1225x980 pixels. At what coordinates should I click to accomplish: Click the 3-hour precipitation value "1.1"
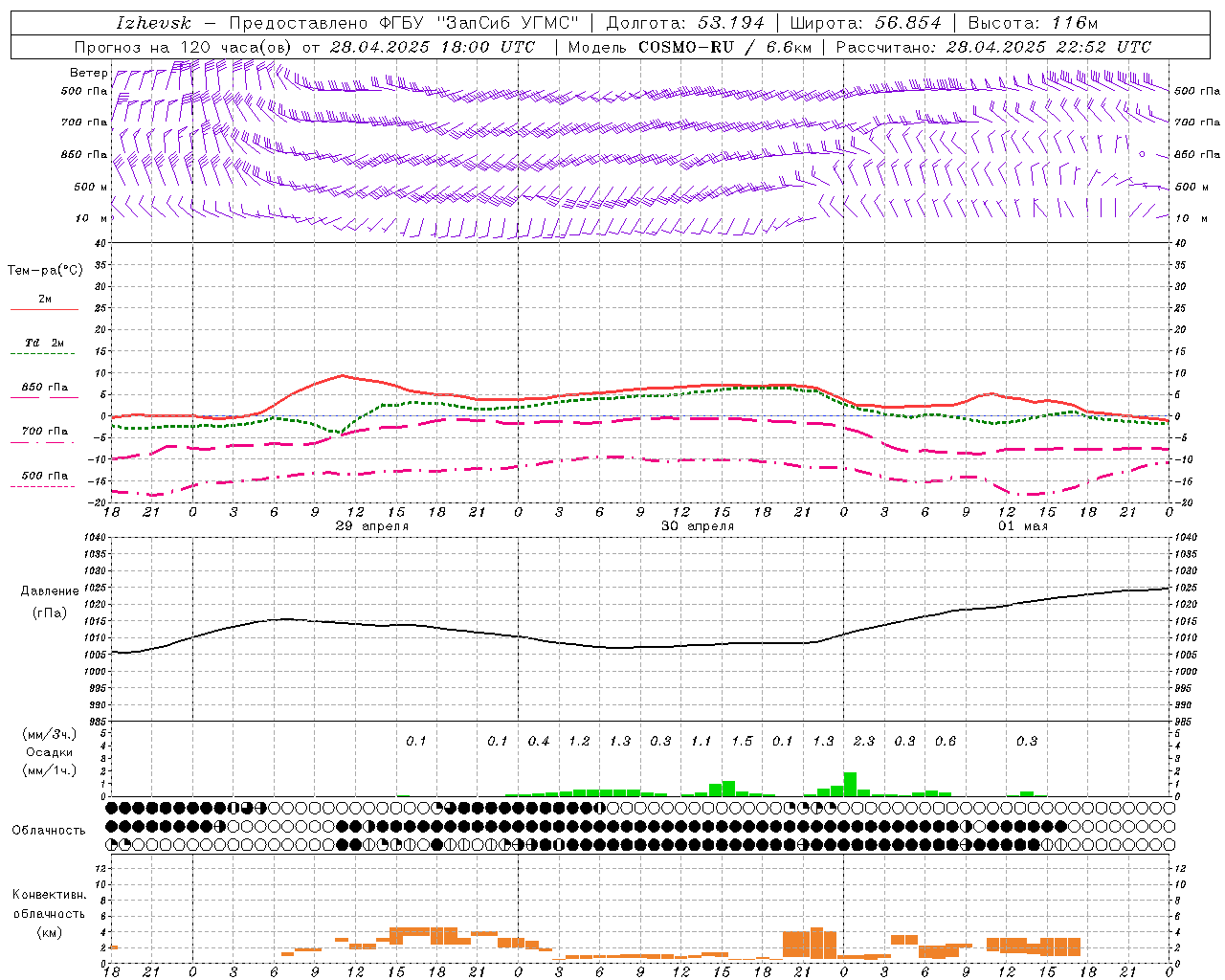[702, 742]
